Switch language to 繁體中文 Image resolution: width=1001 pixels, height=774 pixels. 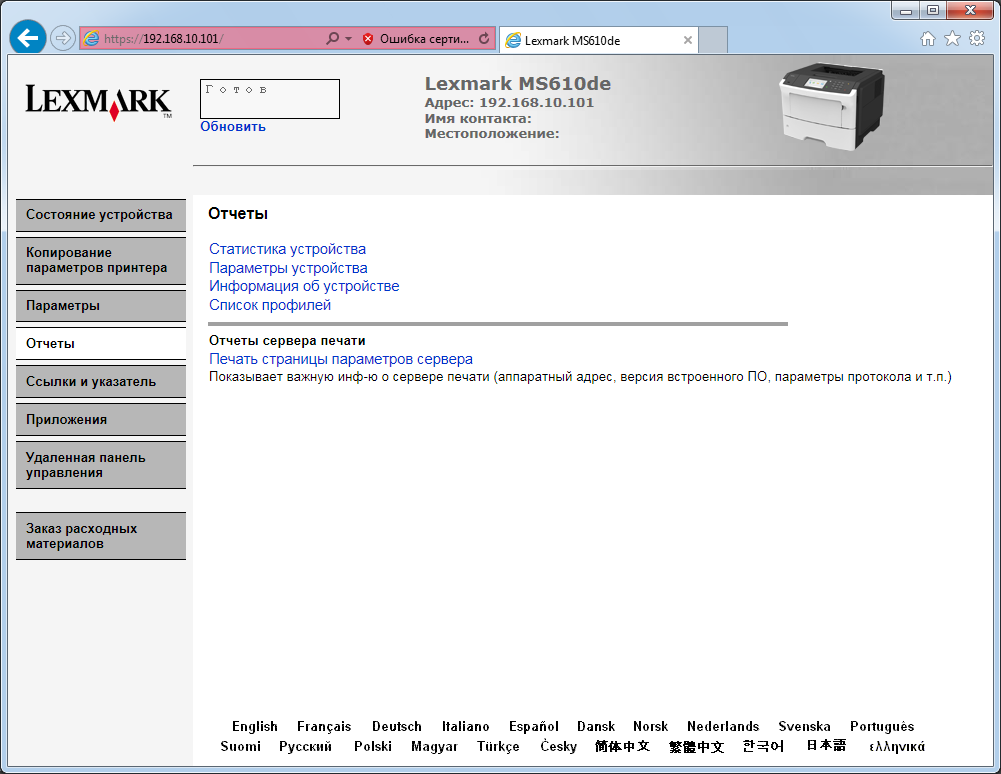coord(696,747)
